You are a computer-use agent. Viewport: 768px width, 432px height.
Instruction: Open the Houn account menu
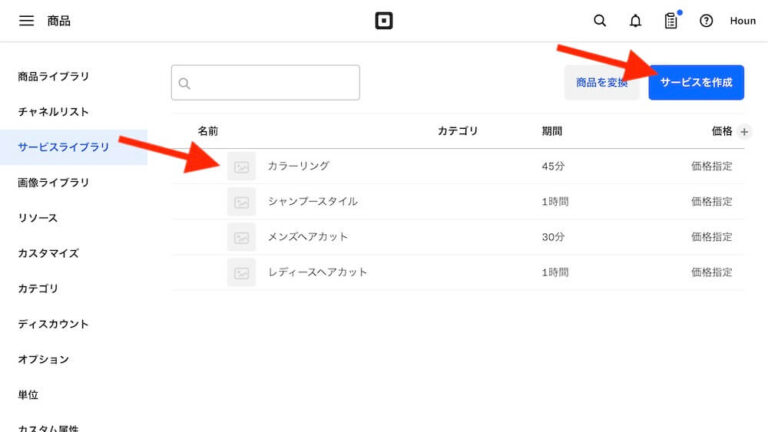pyautogui.click(x=742, y=21)
